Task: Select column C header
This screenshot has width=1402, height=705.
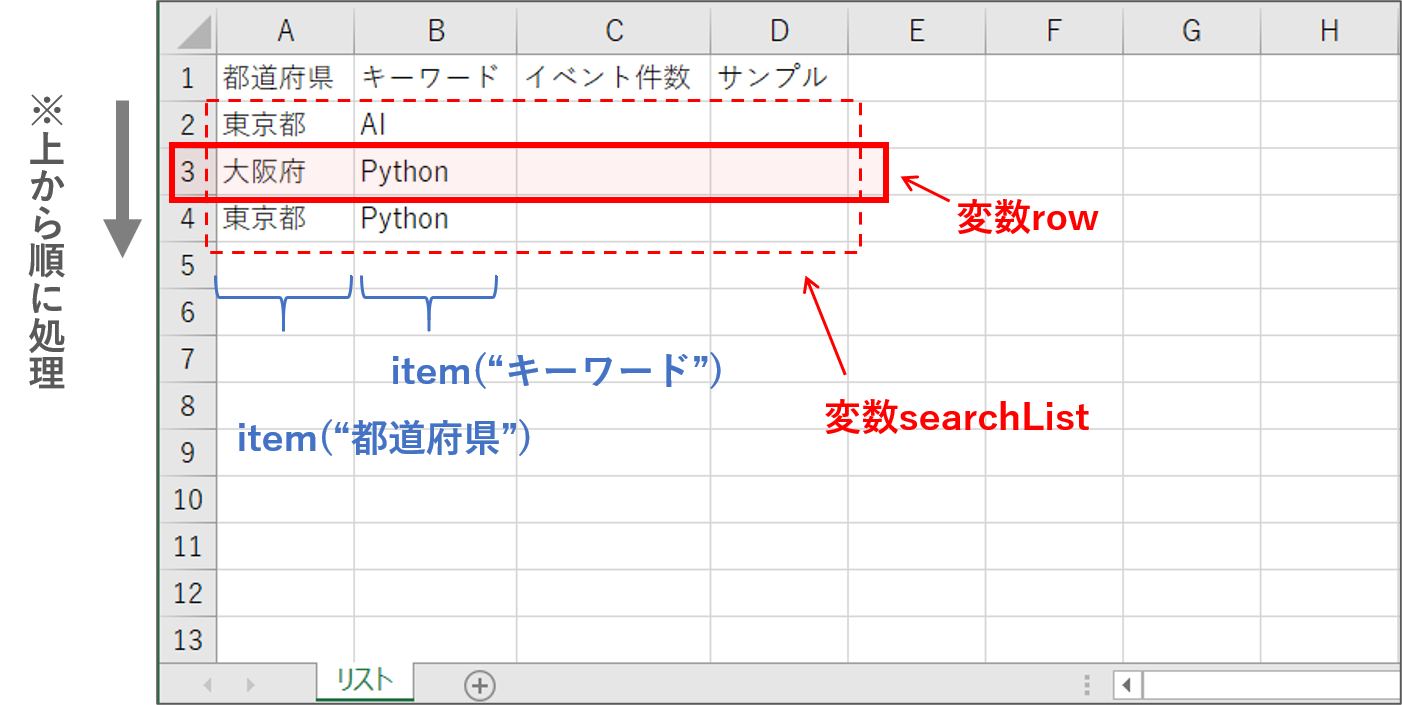Action: coord(613,32)
